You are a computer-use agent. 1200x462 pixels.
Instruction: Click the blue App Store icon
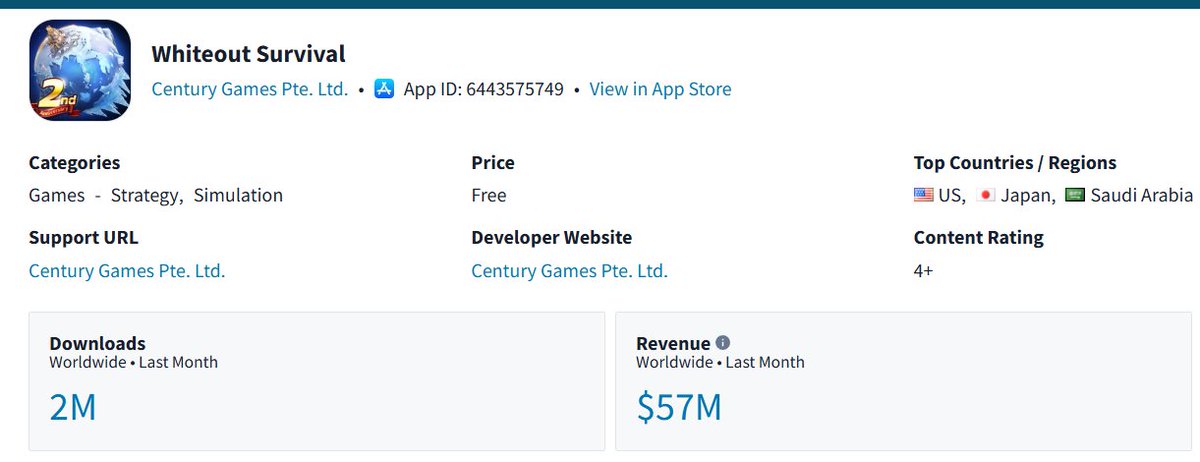coord(385,89)
